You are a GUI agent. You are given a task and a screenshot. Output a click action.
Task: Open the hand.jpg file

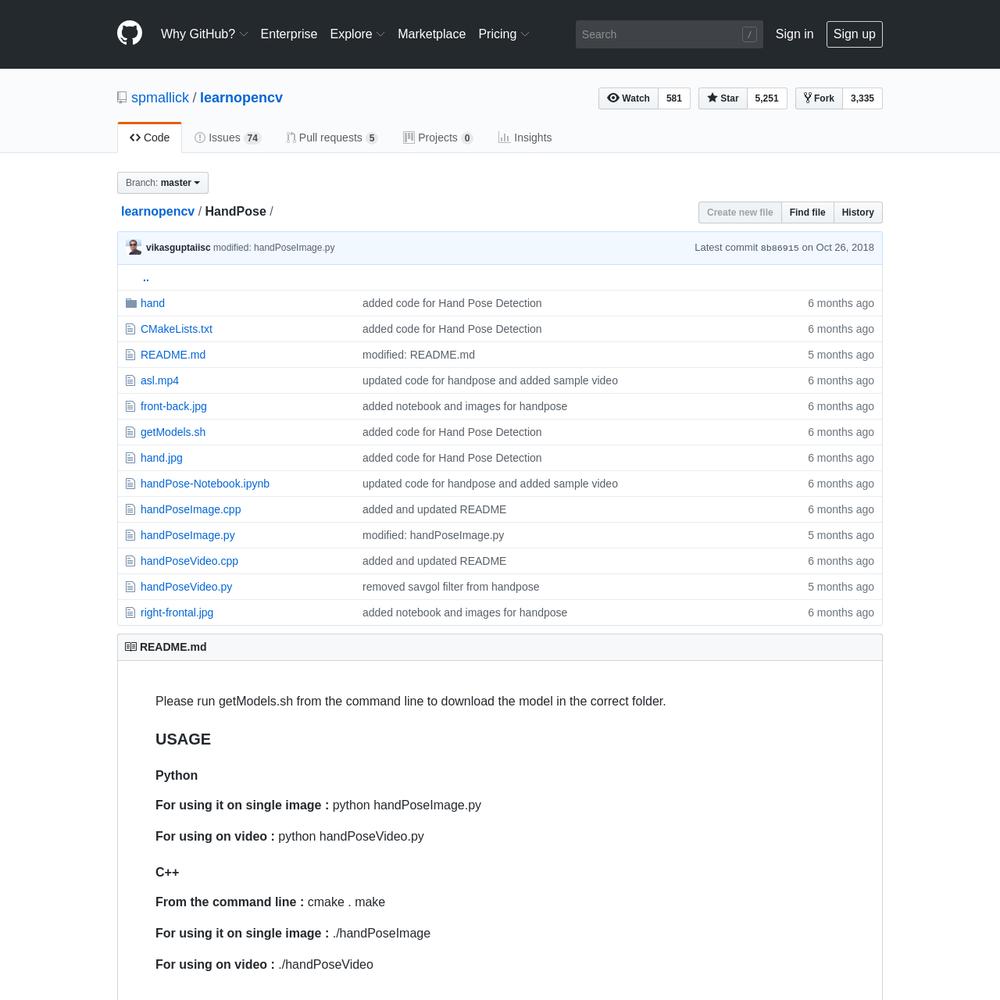[x=161, y=458]
